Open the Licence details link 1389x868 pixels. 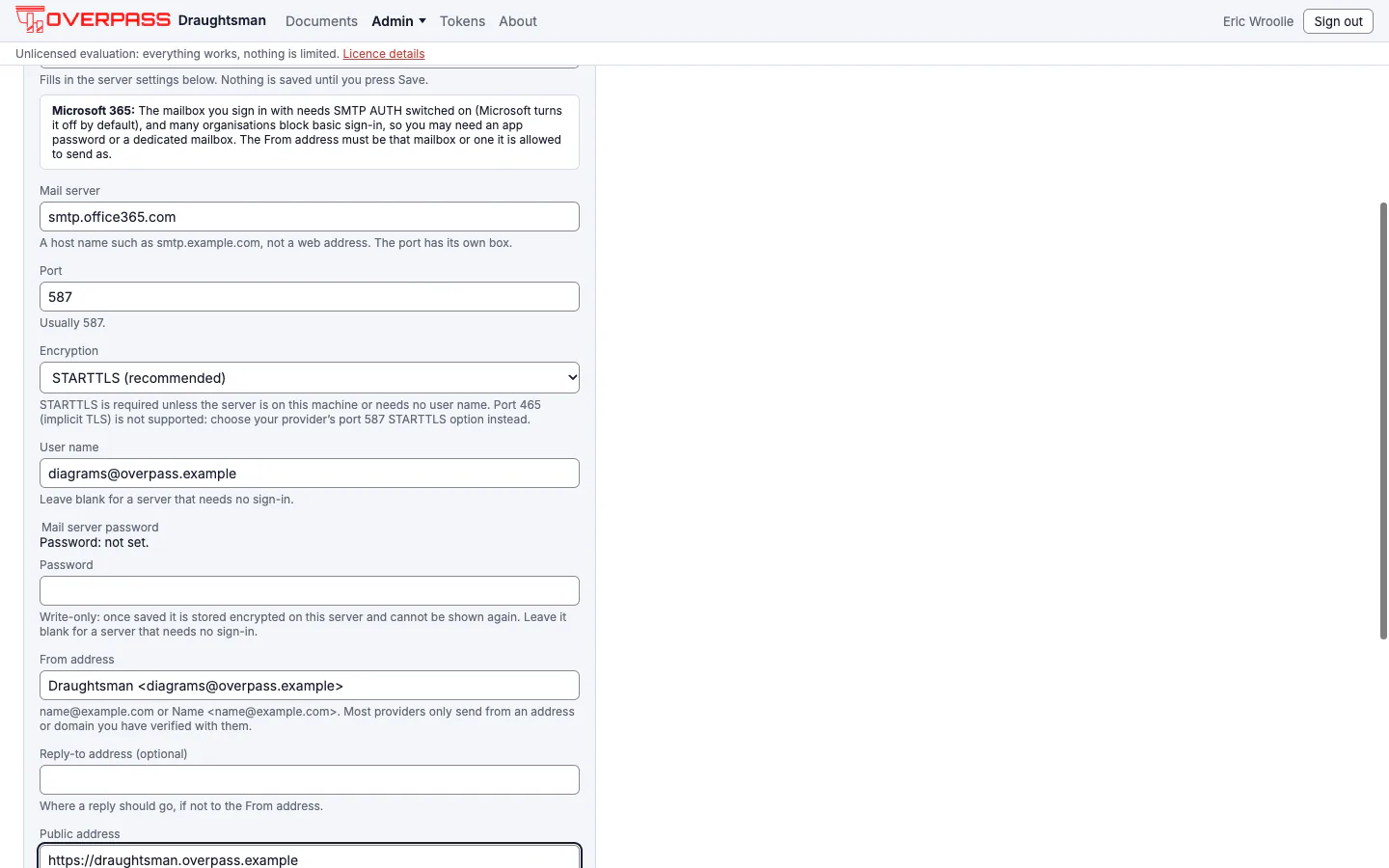pos(384,54)
